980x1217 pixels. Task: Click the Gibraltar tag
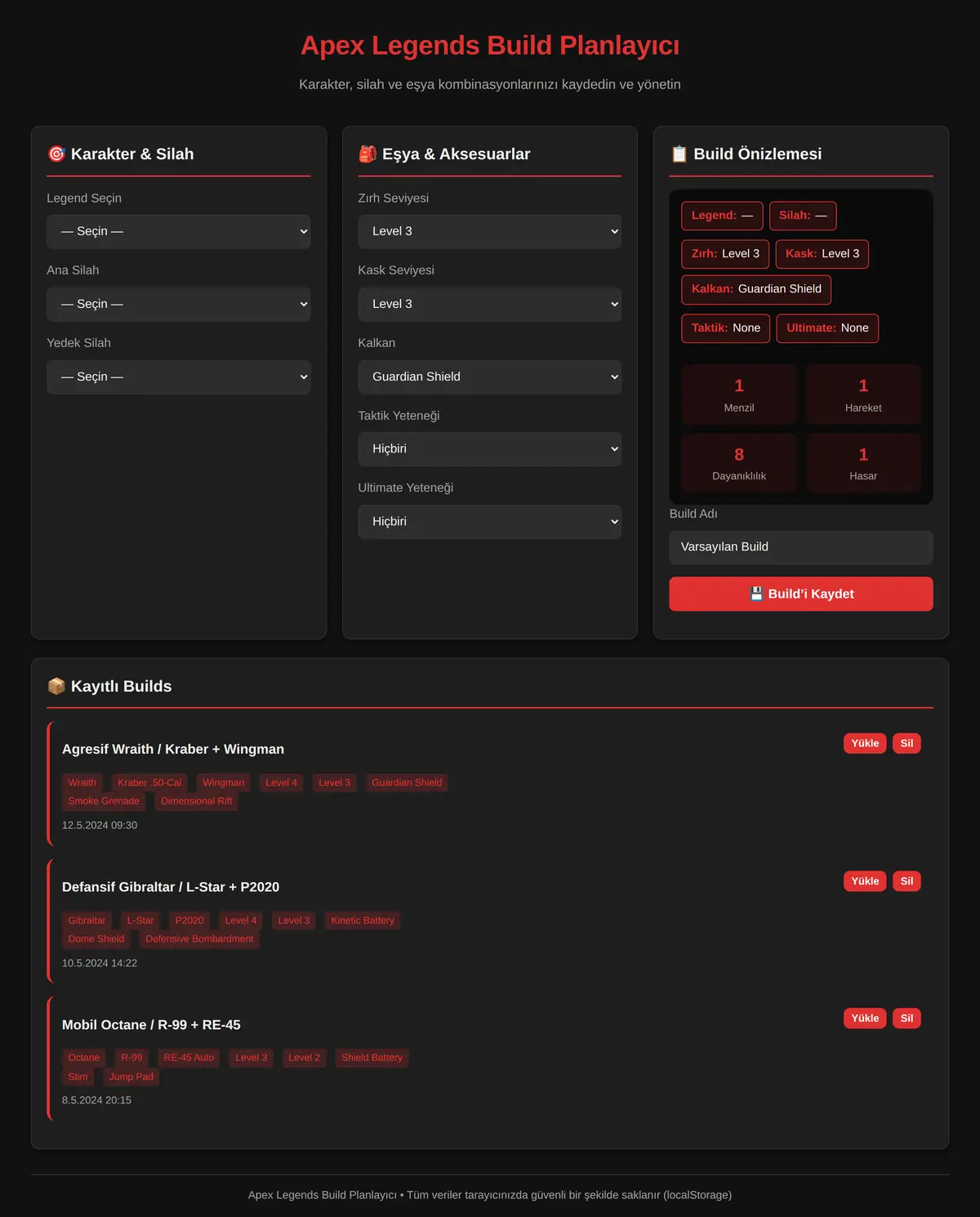[87, 921]
